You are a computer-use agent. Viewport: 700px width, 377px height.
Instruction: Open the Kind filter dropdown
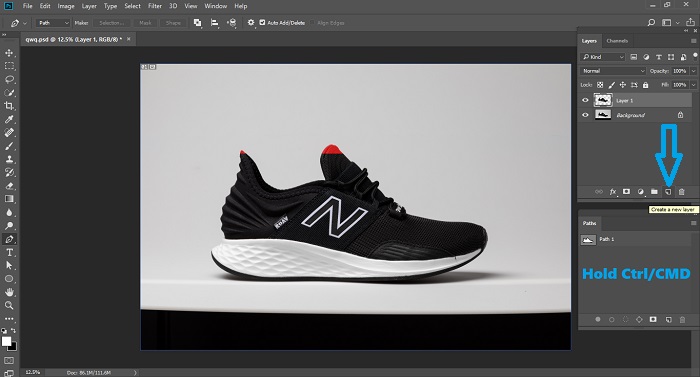[x=603, y=57]
